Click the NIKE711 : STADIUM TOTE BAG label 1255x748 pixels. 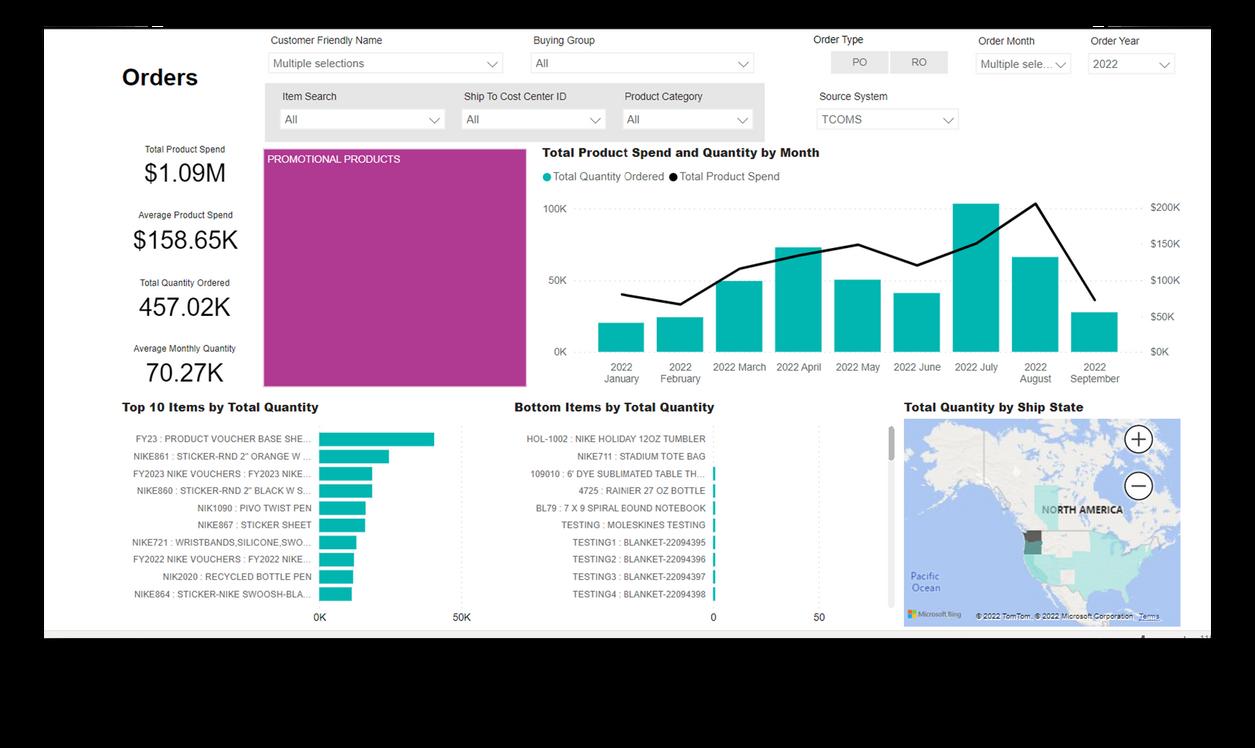641,456
